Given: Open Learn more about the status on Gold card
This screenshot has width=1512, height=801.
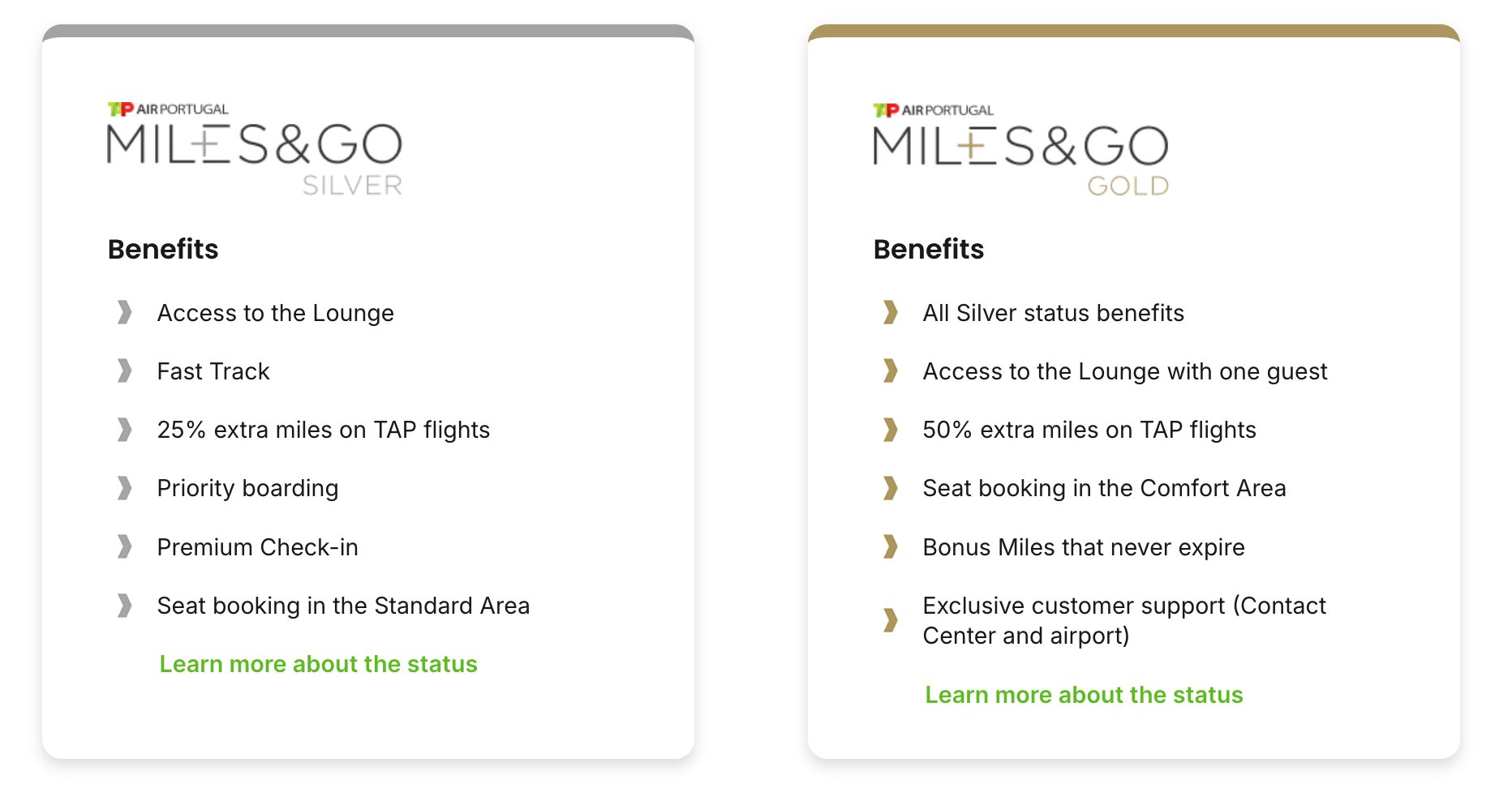Looking at the screenshot, I should click(x=1085, y=695).
